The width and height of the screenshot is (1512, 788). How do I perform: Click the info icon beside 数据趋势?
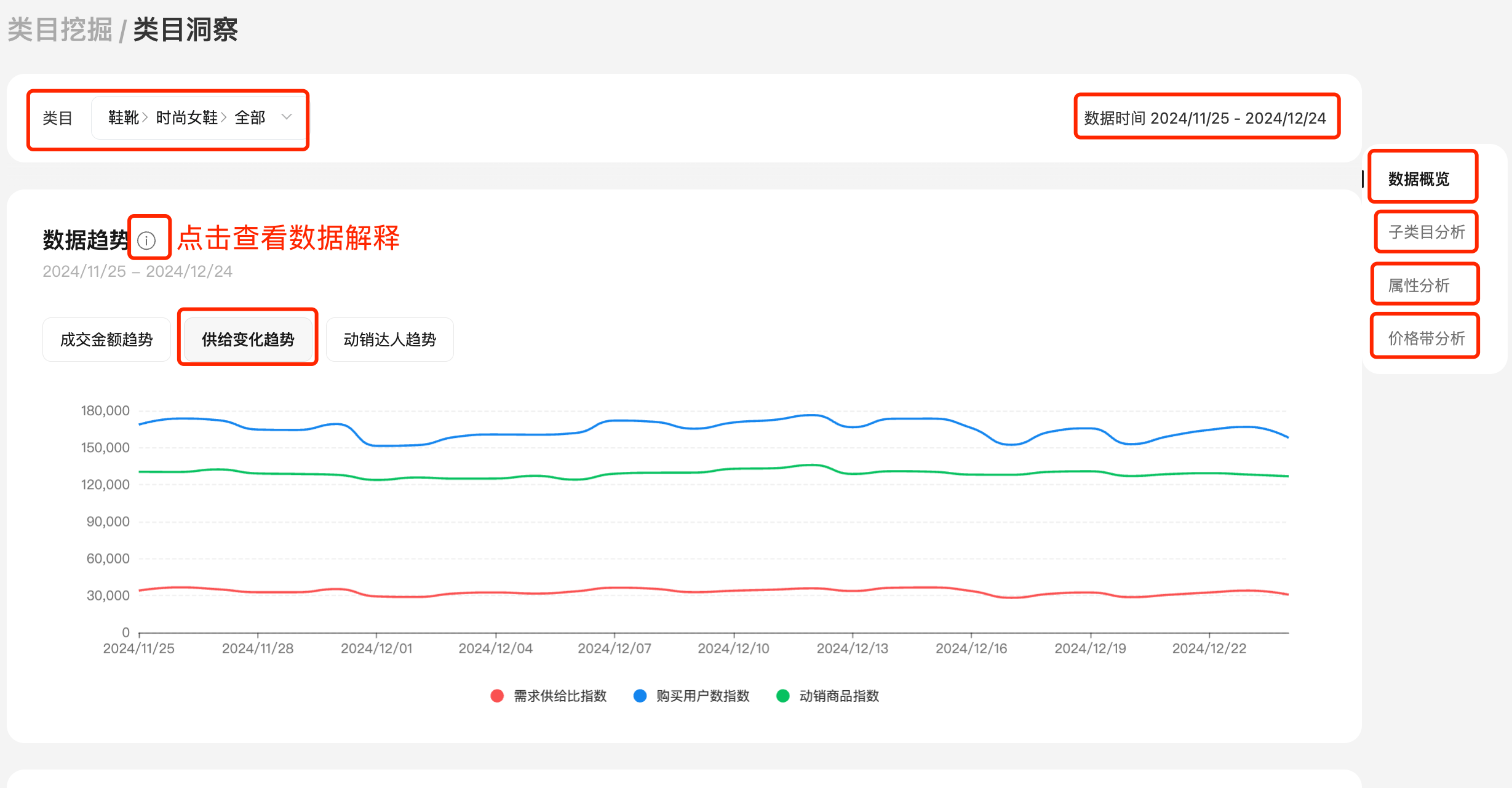[x=146, y=240]
